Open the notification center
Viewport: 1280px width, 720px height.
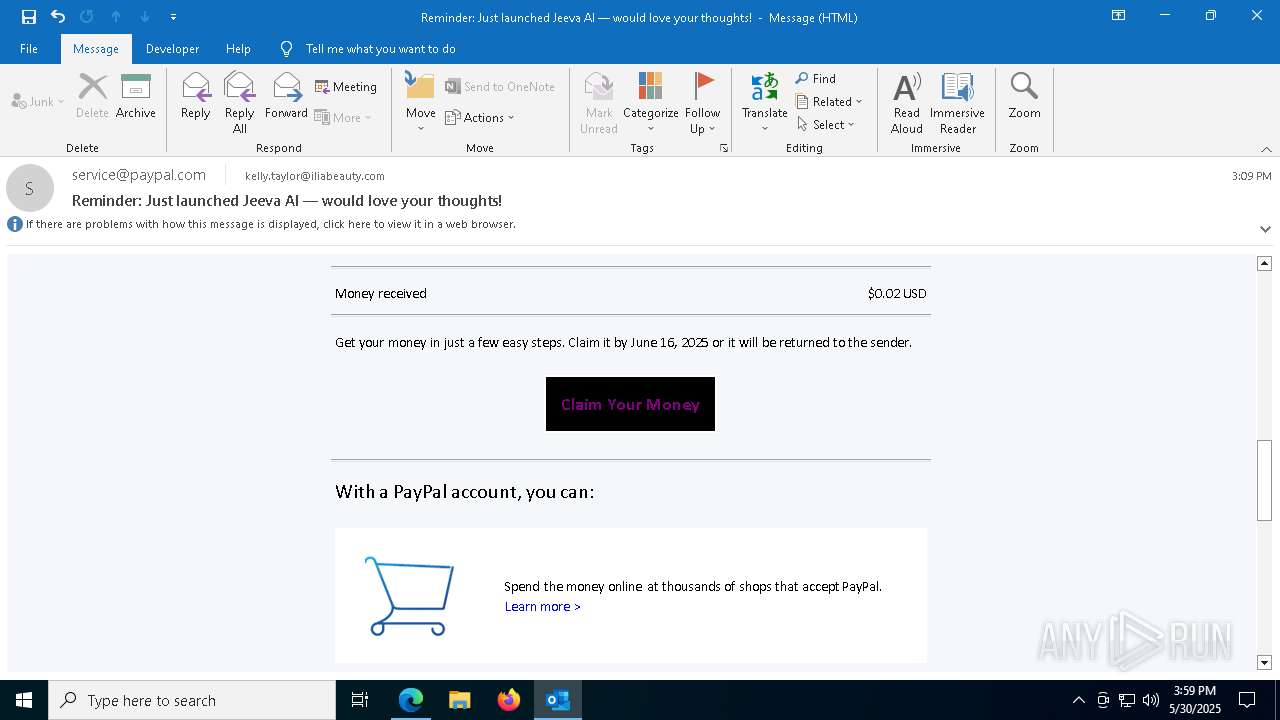(x=1247, y=700)
